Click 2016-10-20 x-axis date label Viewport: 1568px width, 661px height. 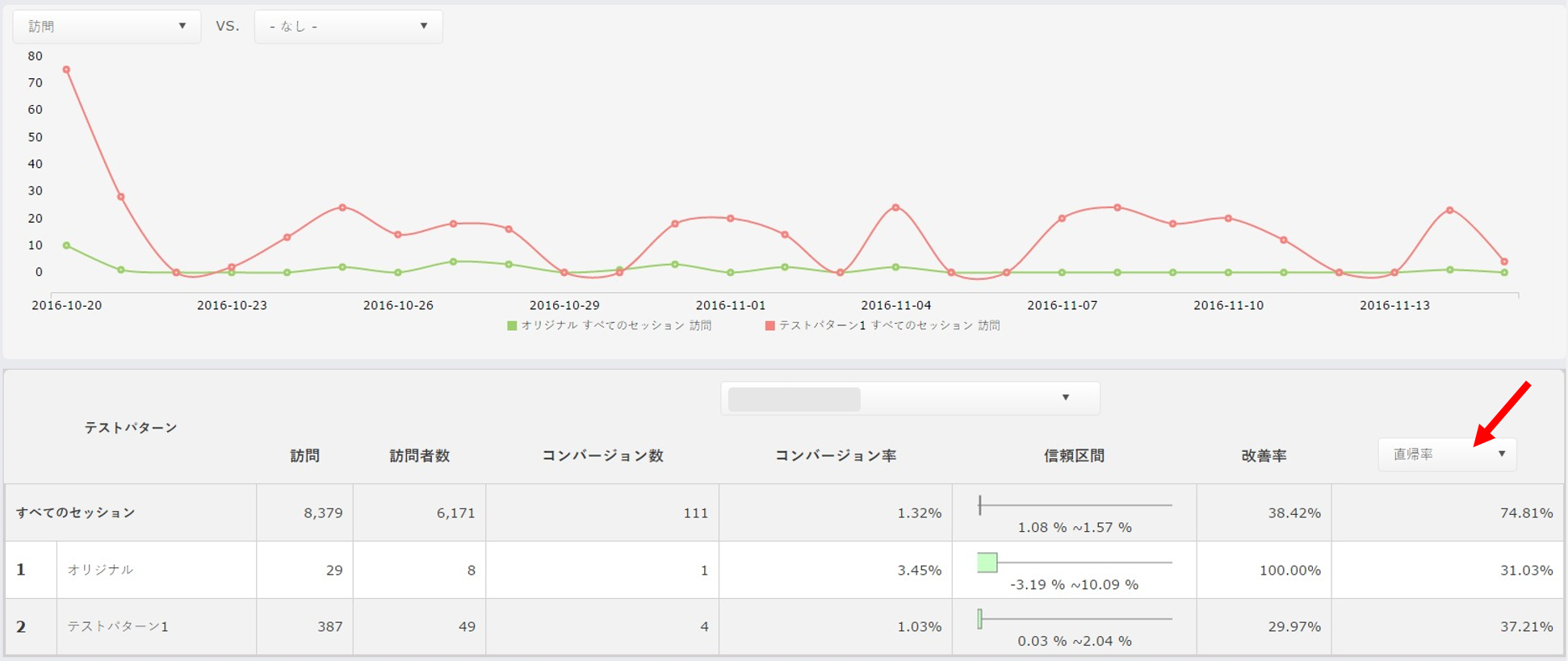pos(66,305)
